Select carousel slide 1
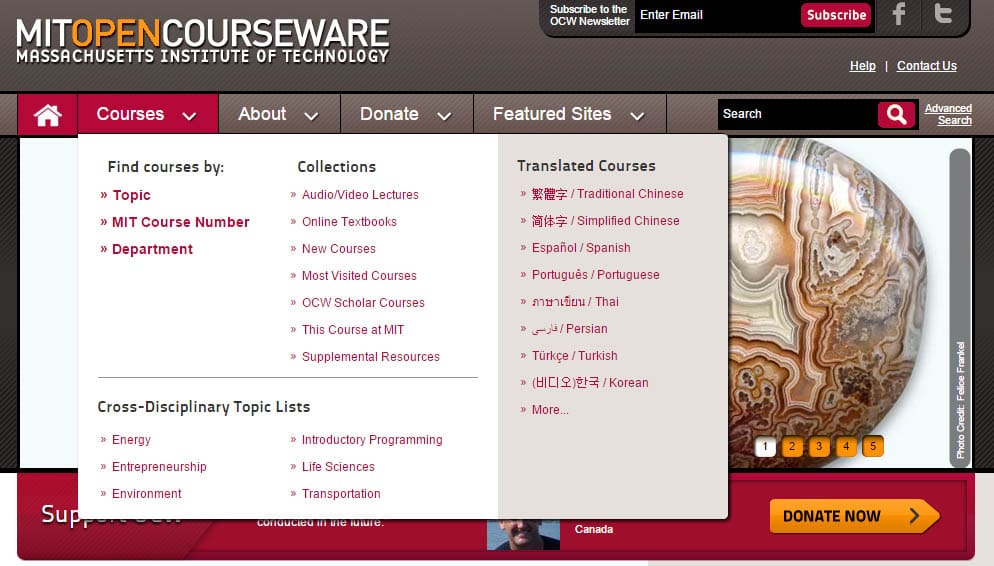Viewport: 994px width, 566px height. (x=765, y=446)
